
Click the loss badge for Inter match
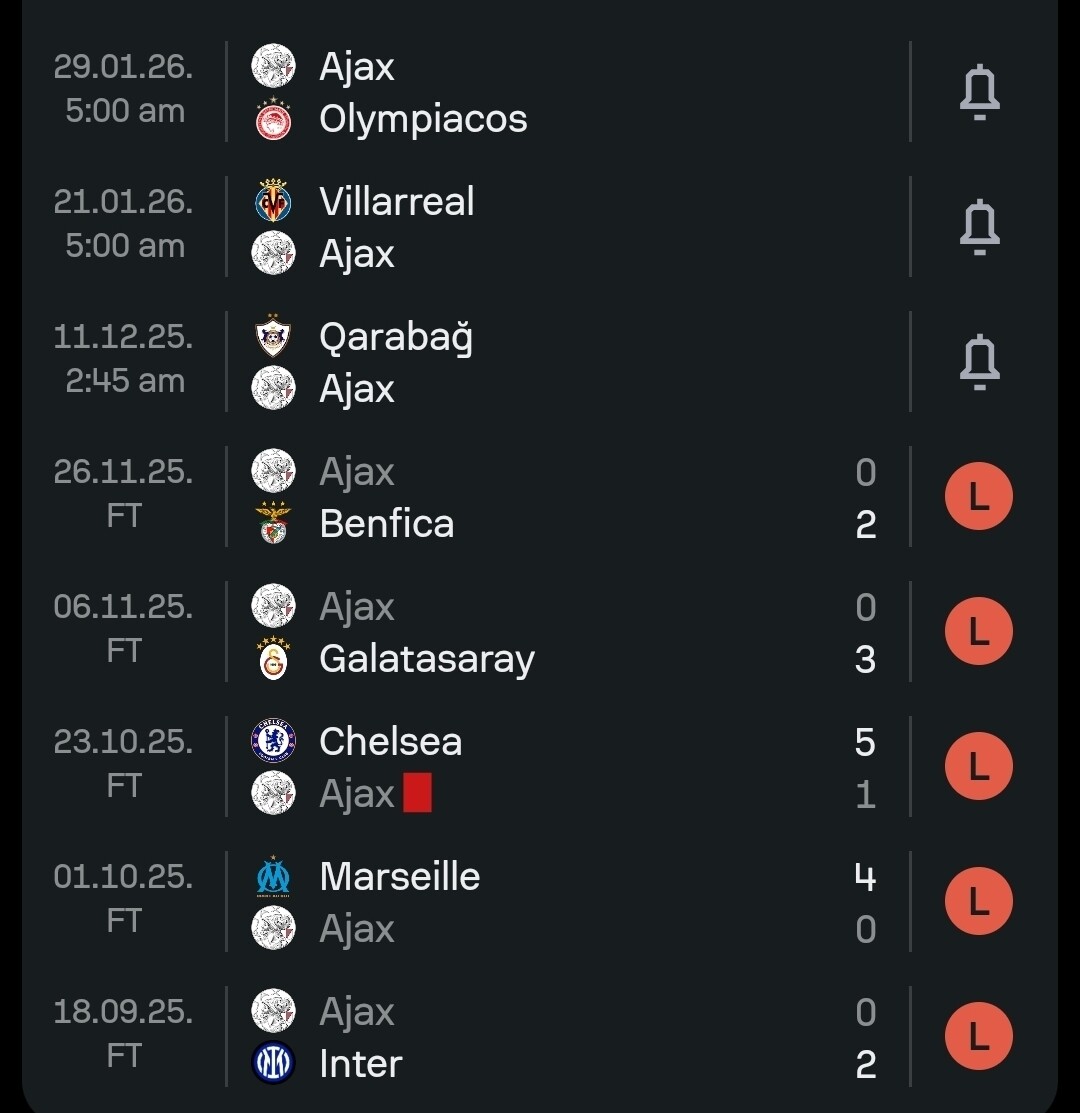click(x=979, y=1037)
